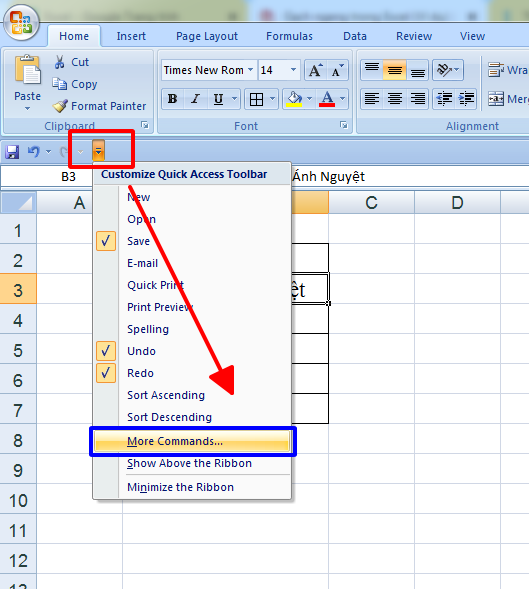
Task: Apply the borders grid icon
Action: click(x=256, y=100)
